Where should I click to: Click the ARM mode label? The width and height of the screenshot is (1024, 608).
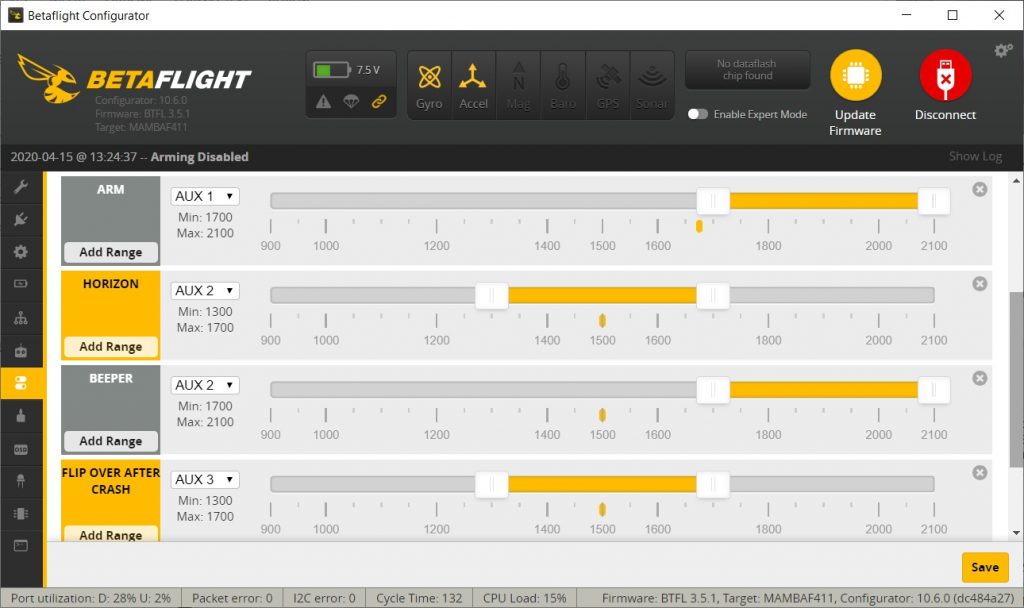110,189
